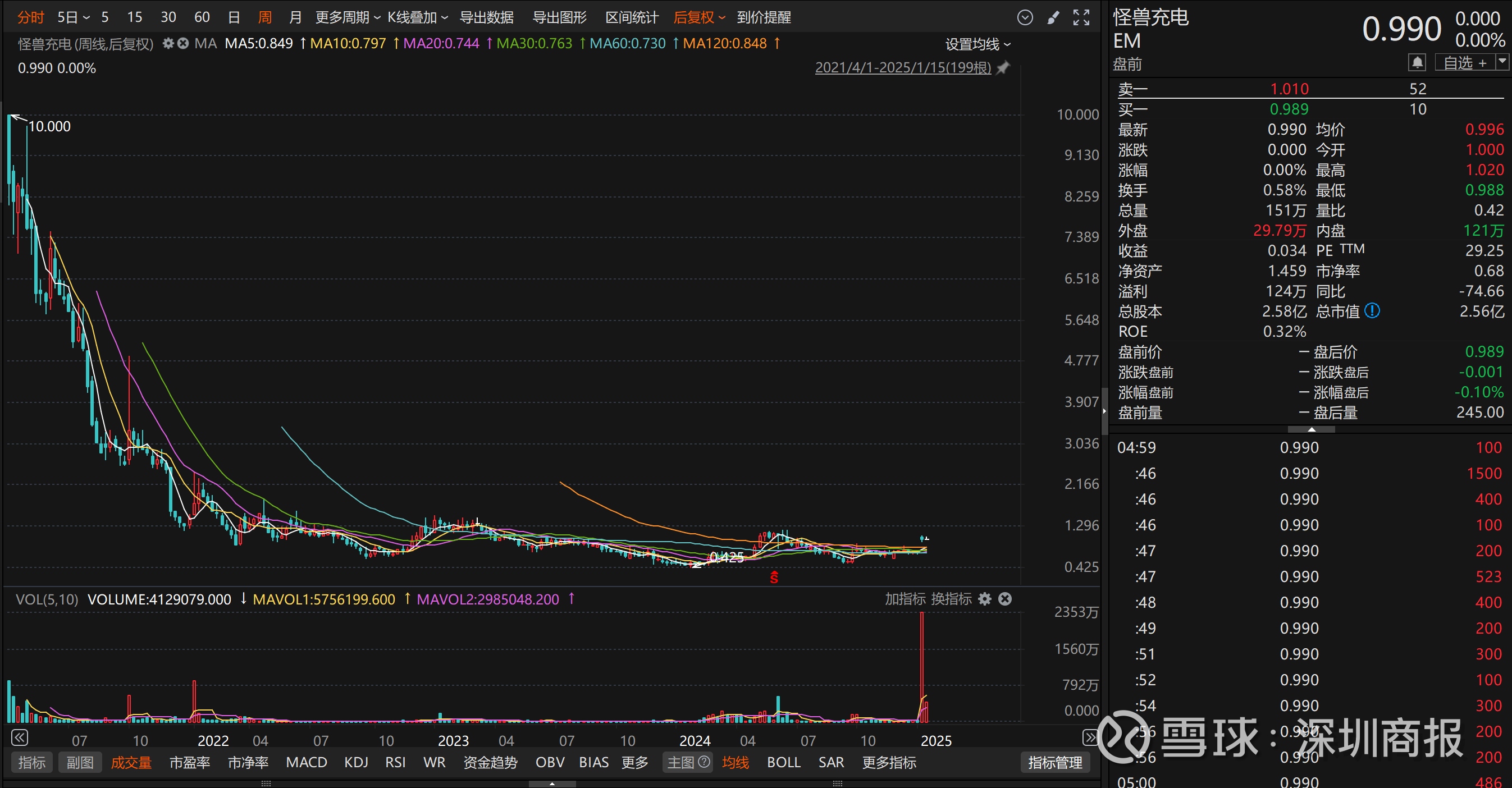
Task: Open the 后复权 adjustment dropdown
Action: pos(698,17)
